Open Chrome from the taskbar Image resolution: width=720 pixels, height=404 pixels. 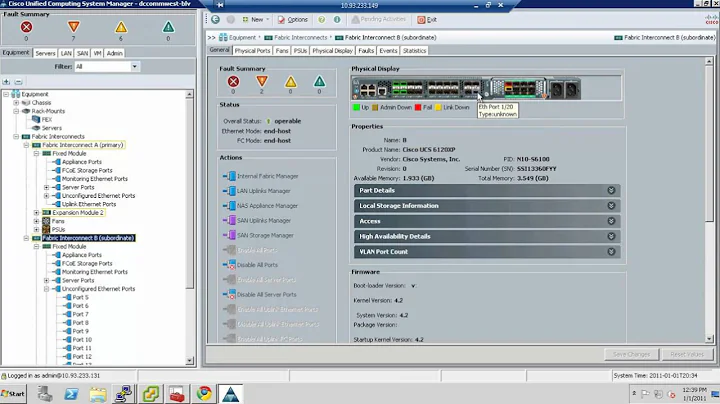click(x=204, y=393)
